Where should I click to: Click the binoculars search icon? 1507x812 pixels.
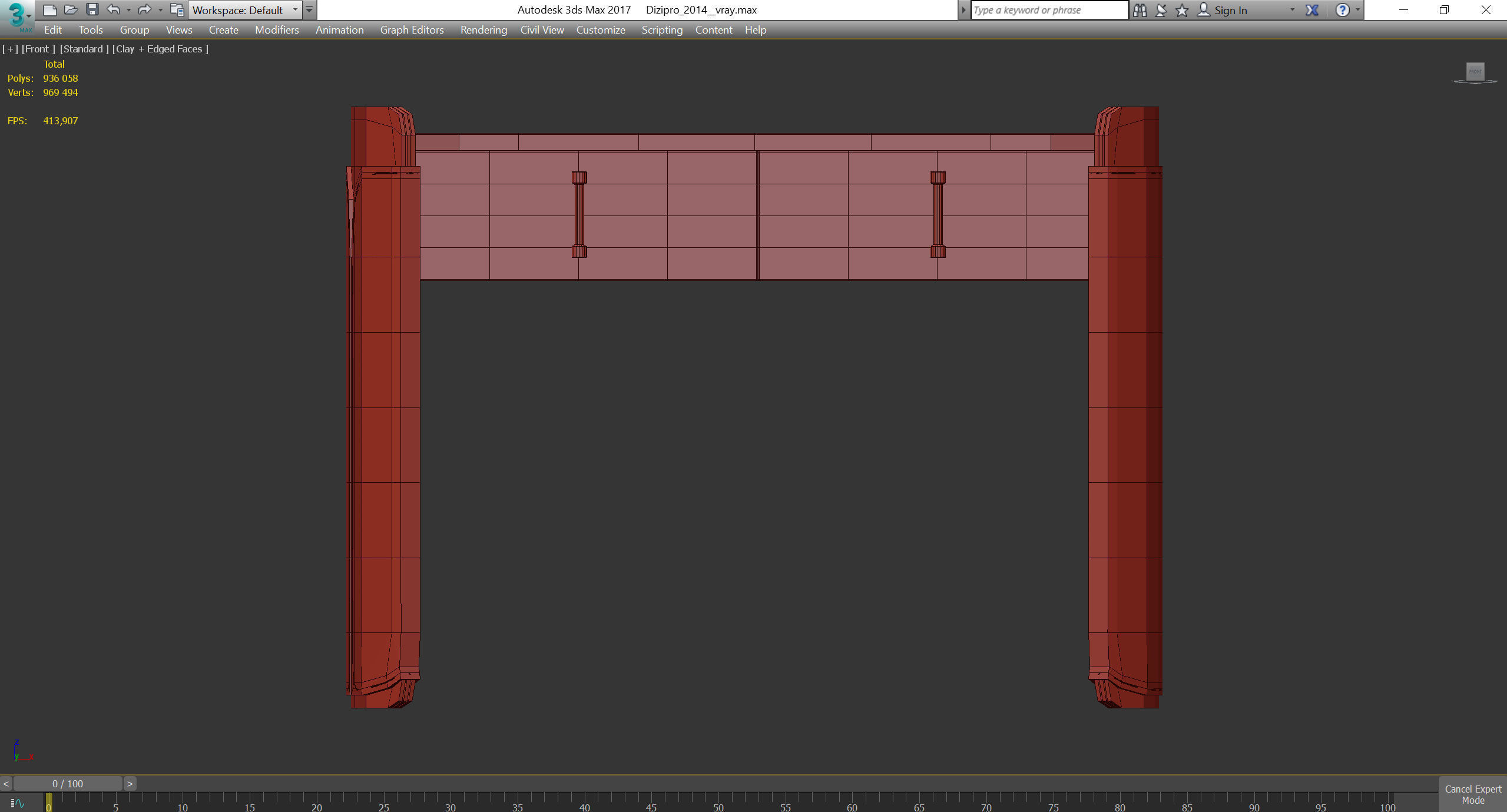(1140, 10)
